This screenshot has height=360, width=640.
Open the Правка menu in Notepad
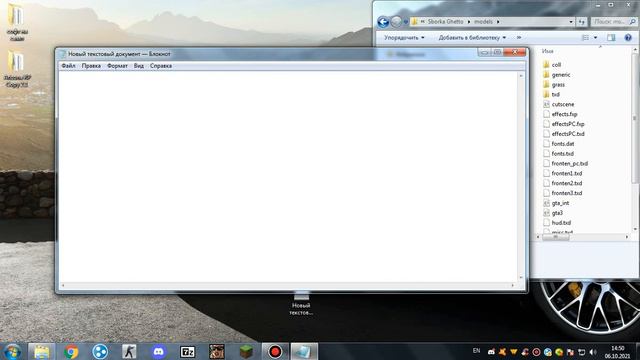click(91, 66)
